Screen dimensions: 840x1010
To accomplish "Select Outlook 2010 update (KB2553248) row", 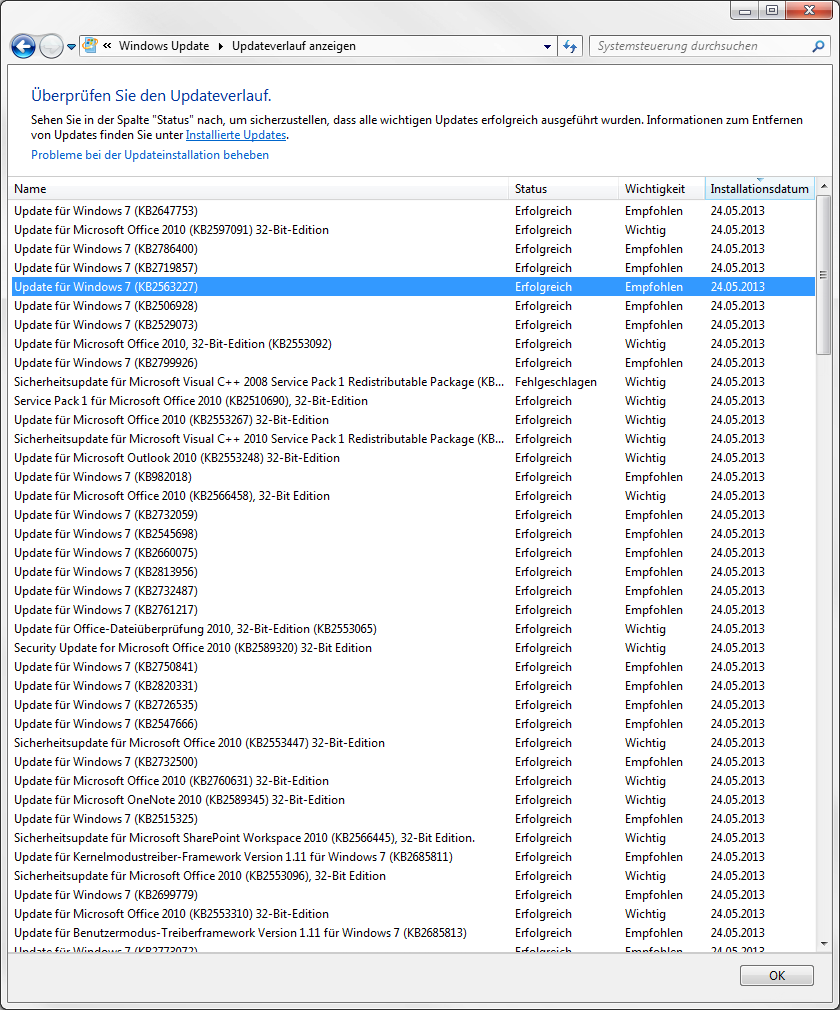I will pyautogui.click(x=414, y=458).
